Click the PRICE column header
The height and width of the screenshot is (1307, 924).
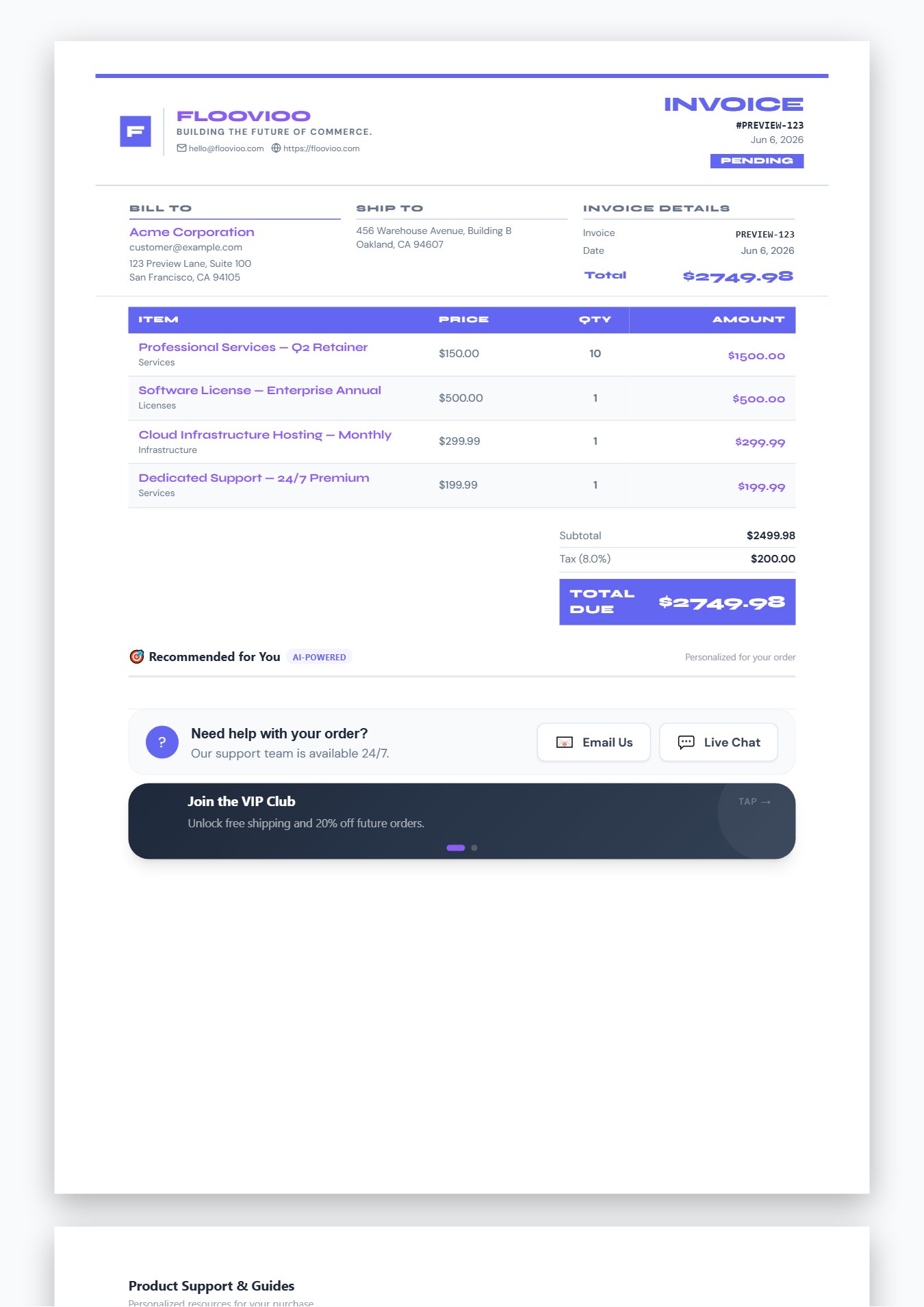tap(463, 320)
